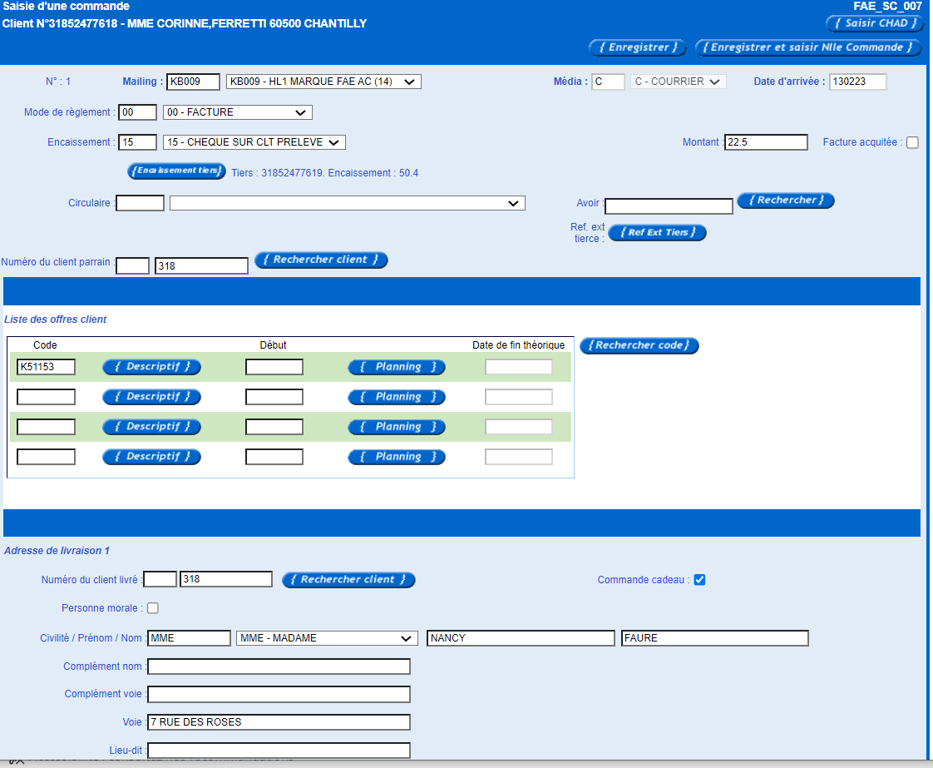933x768 pixels.
Task: Click client parrain number field 318
Action: click(201, 266)
